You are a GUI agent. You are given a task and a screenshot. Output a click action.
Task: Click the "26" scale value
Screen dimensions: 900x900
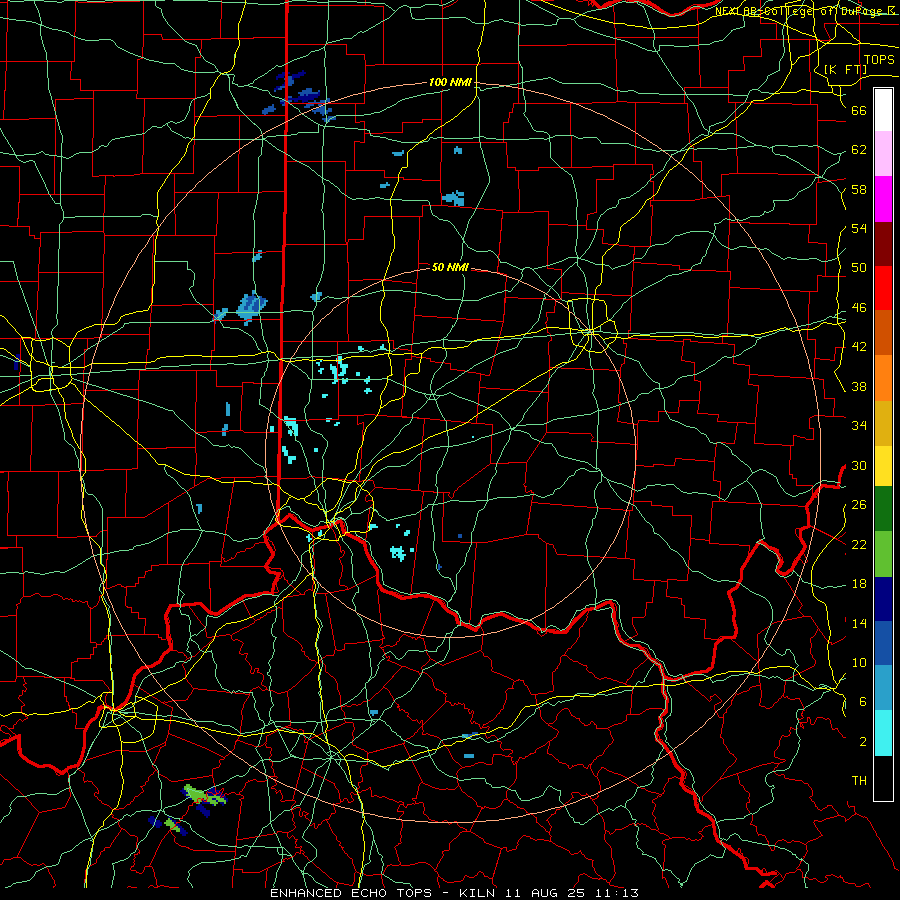point(859,505)
